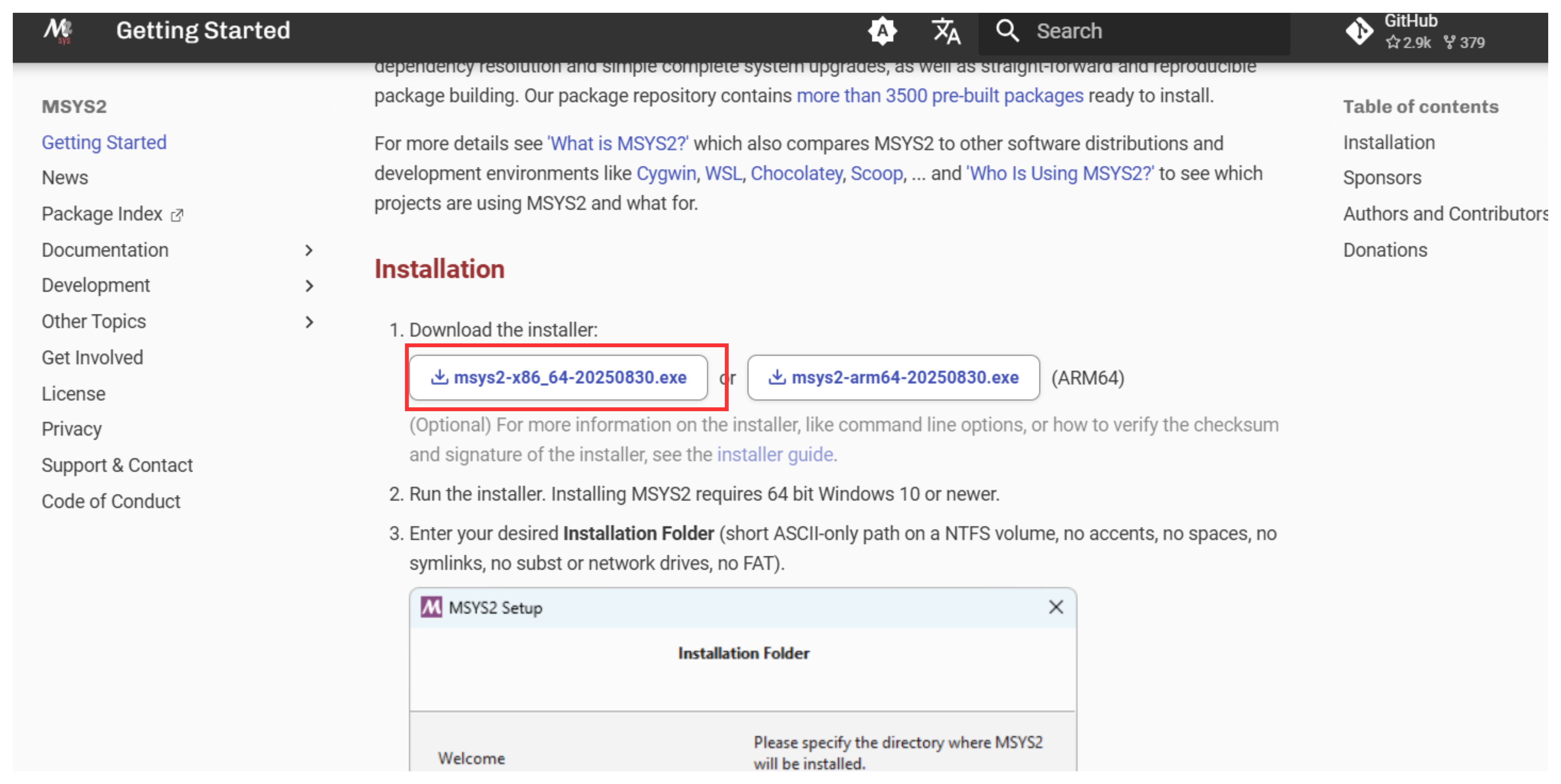Open the License sidebar page
Viewport: 1561px width, 784px height.
73,394
